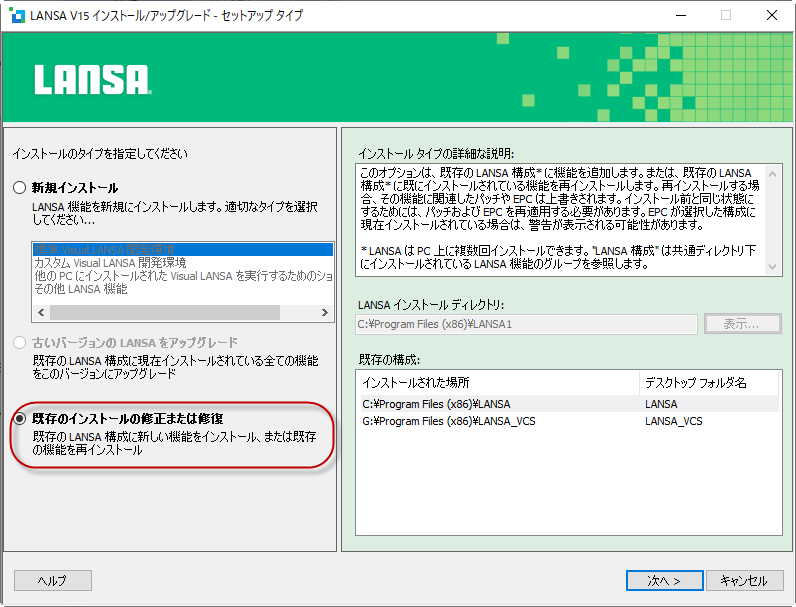Click left arrow of install type list scrollbar

coord(41,313)
